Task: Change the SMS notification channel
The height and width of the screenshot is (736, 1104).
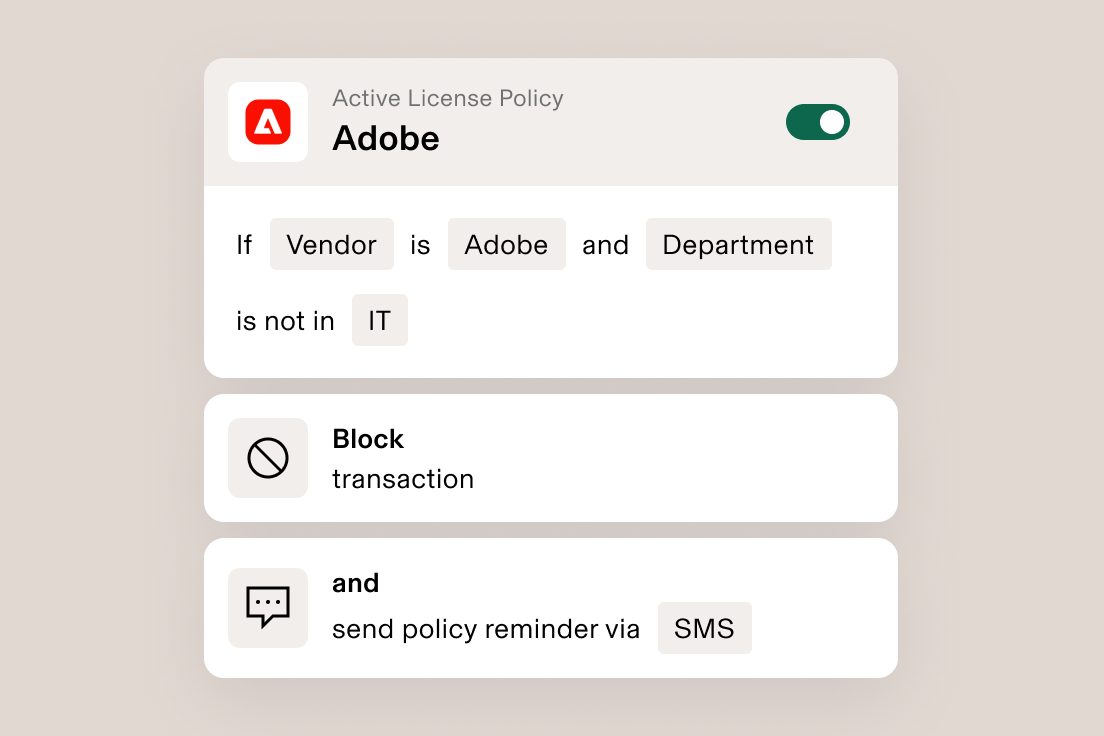Action: point(704,628)
